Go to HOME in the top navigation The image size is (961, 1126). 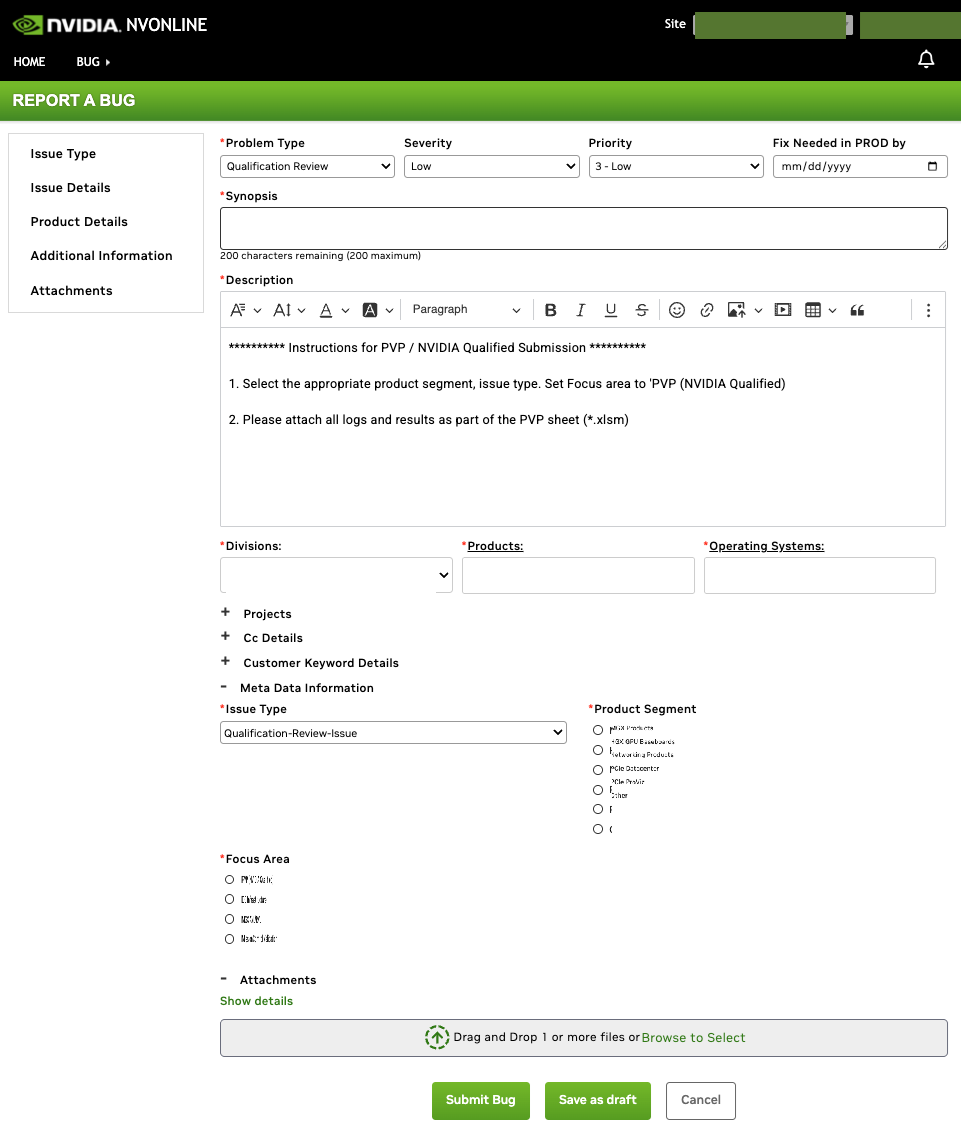(29, 62)
